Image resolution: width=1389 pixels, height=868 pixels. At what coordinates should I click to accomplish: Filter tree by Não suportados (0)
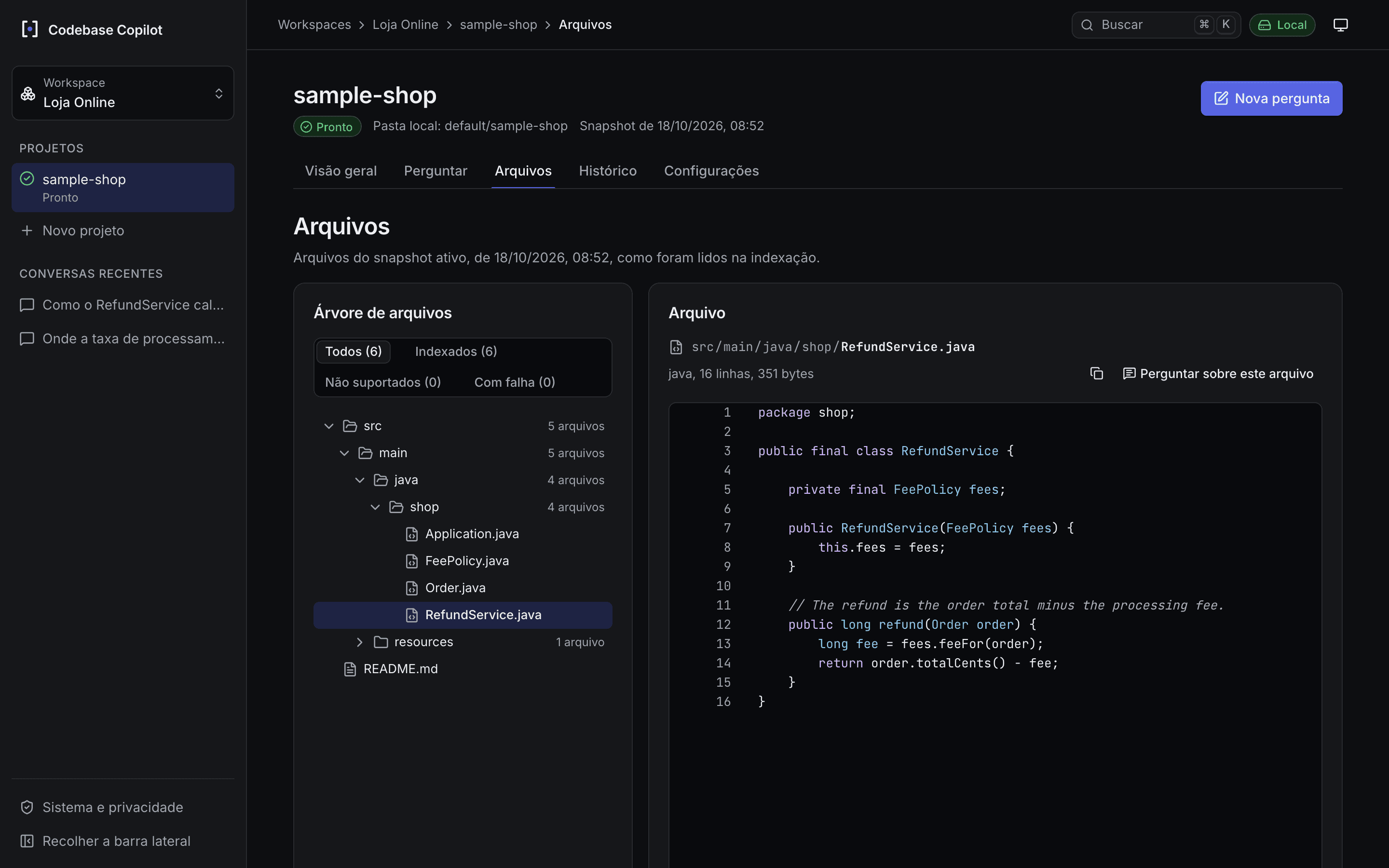pos(383,382)
